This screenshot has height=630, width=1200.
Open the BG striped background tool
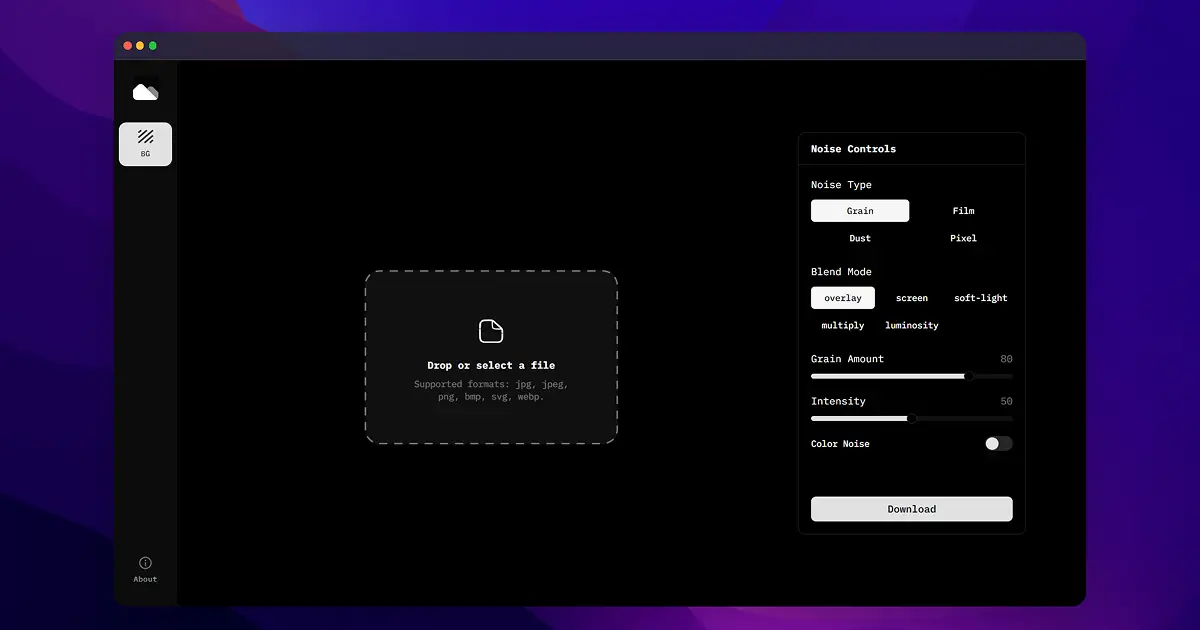(x=145, y=143)
